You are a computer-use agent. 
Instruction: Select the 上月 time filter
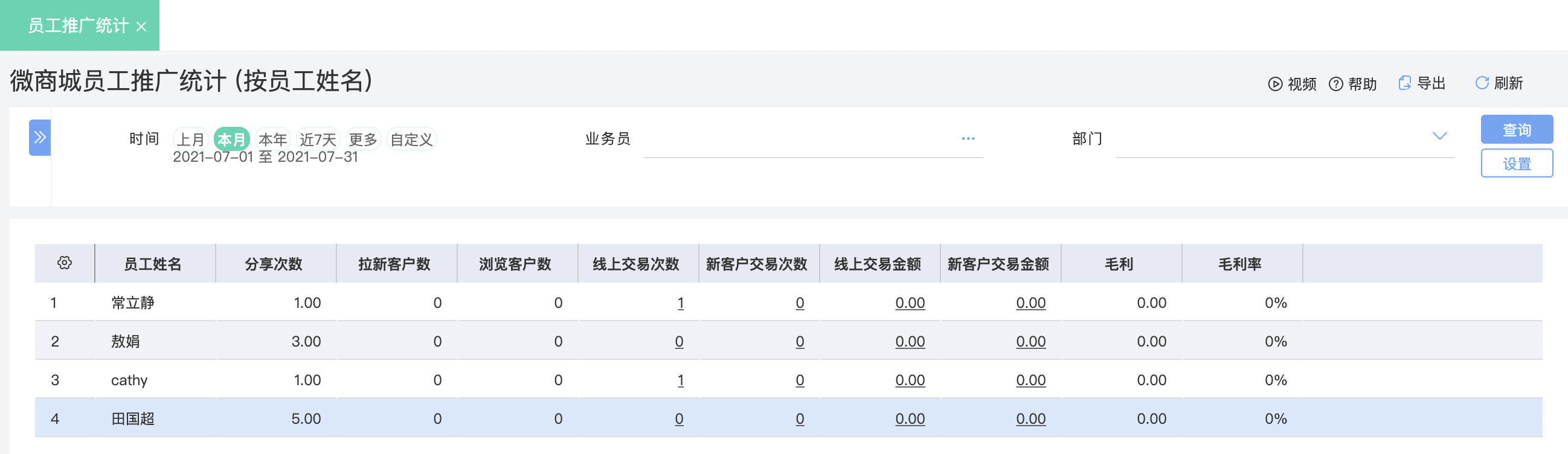point(190,139)
